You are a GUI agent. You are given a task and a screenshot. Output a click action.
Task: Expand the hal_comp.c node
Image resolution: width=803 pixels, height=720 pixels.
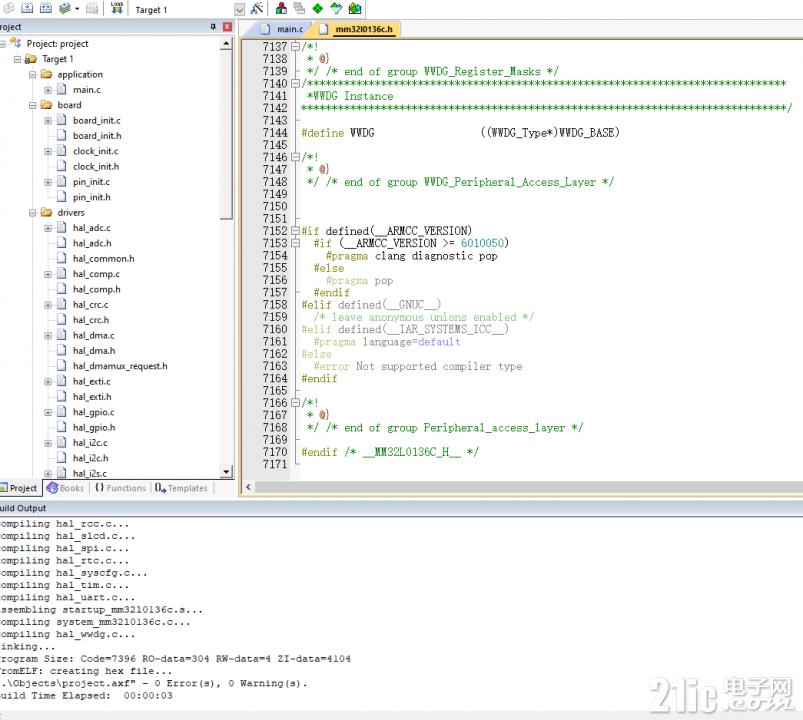click(48, 274)
